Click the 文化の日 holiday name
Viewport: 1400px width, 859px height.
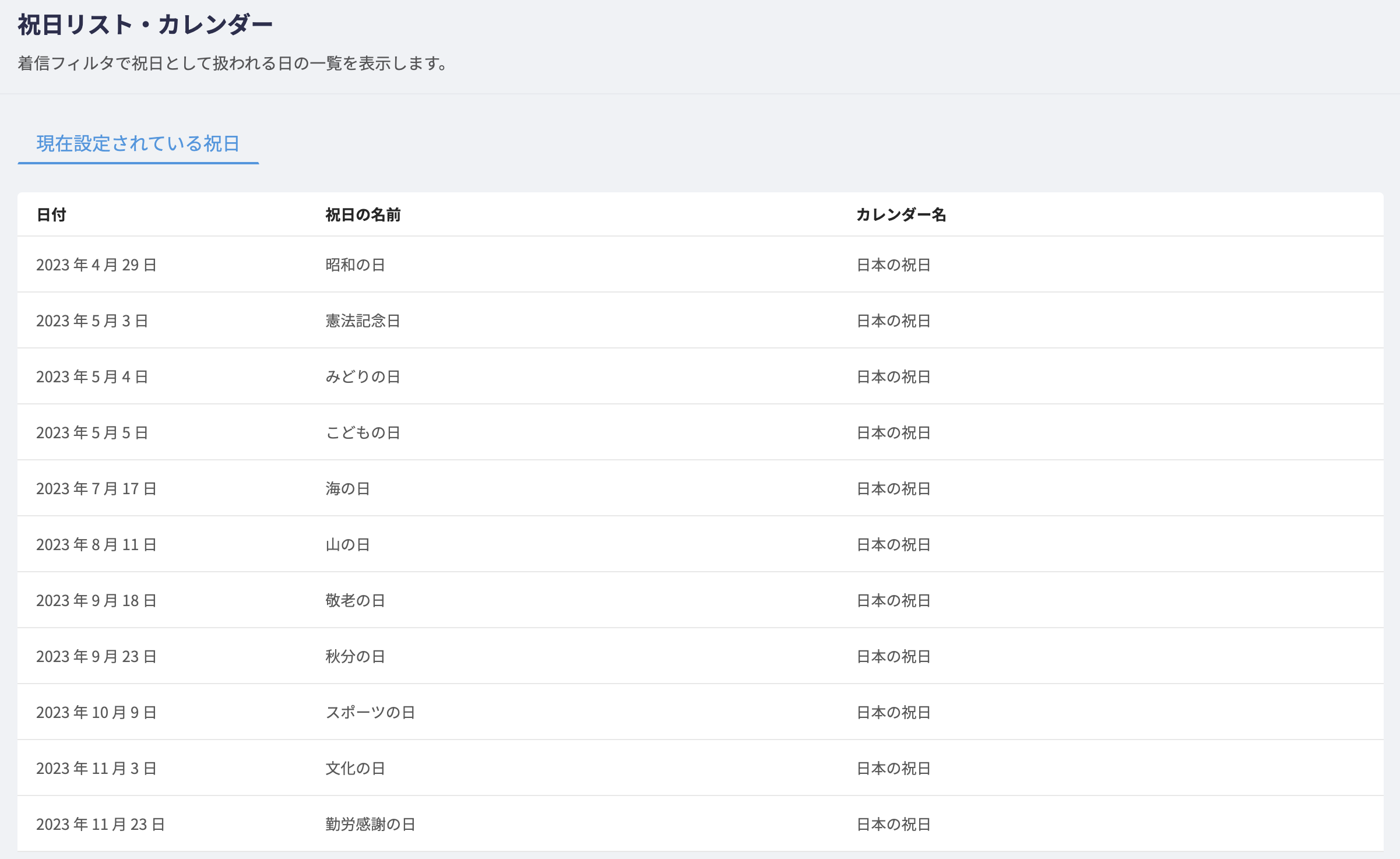(x=355, y=768)
